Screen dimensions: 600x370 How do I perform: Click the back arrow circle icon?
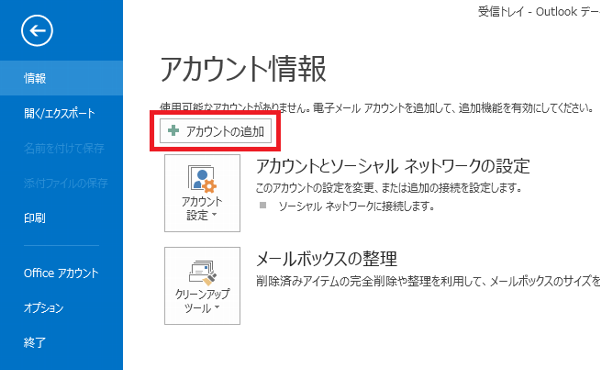37,31
